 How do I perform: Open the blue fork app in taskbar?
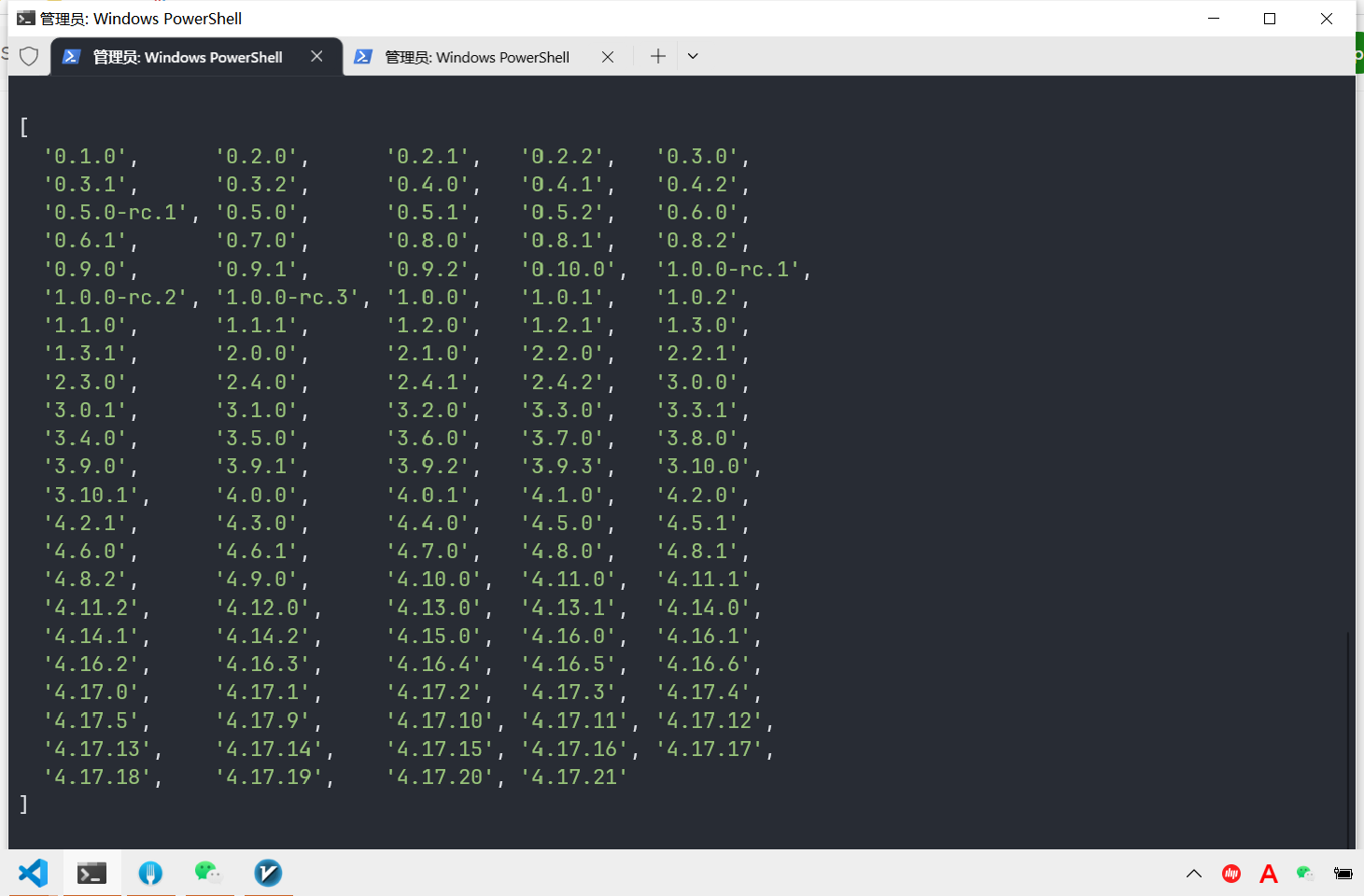click(x=150, y=873)
